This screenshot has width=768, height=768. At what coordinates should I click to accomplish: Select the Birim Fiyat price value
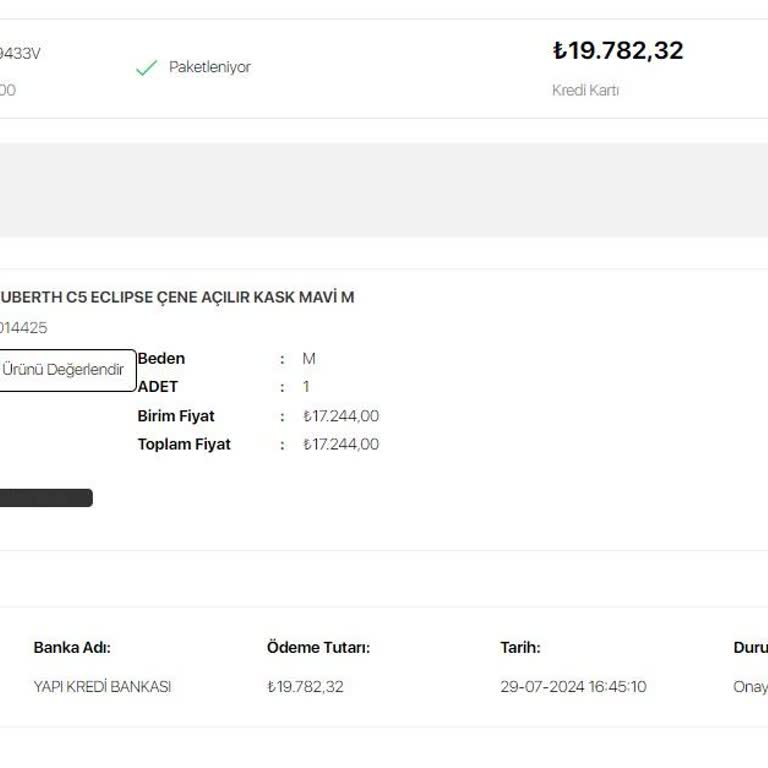[x=341, y=416]
